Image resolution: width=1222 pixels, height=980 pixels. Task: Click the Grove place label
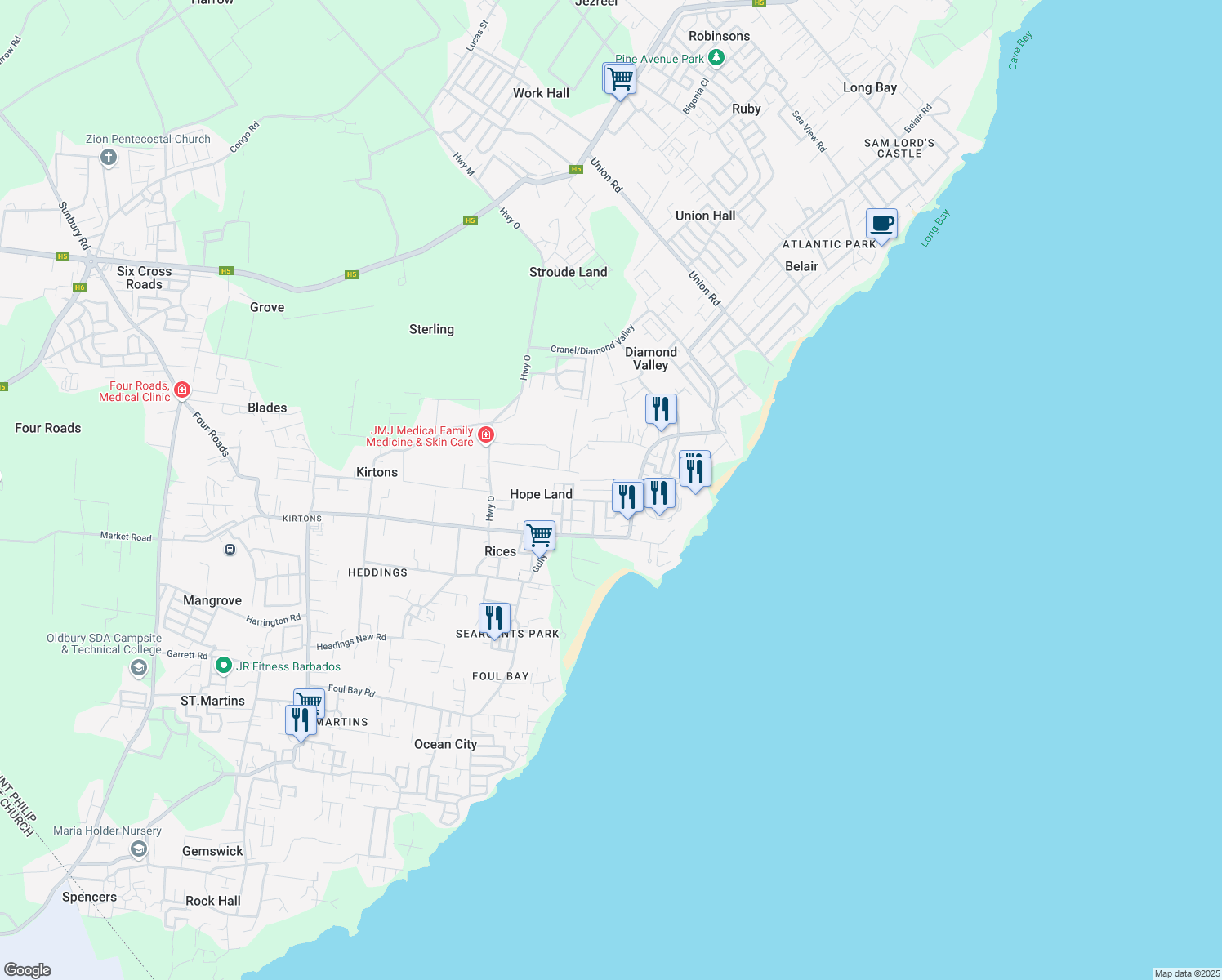click(267, 307)
